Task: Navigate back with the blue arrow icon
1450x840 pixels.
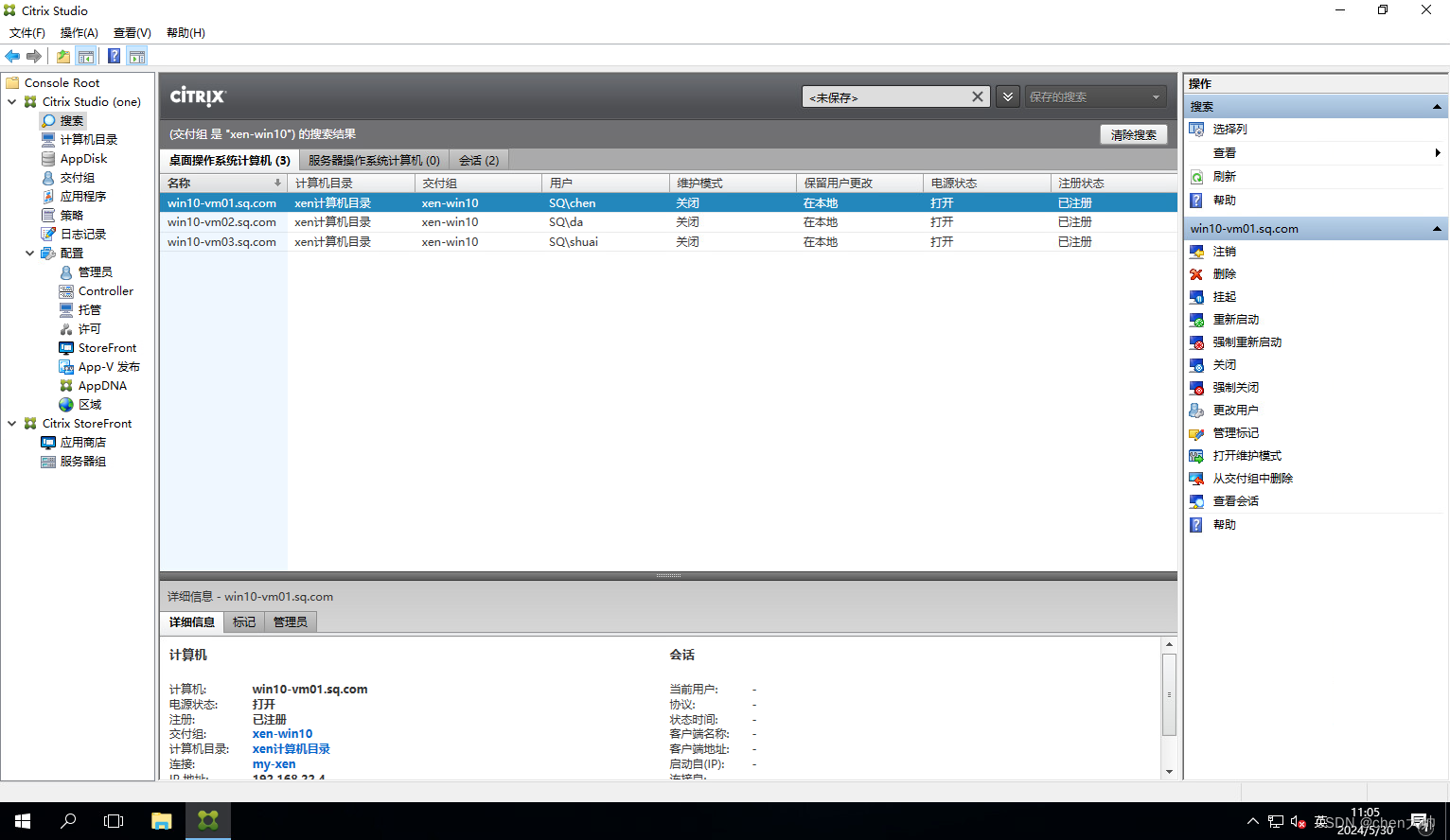Action: coord(12,55)
